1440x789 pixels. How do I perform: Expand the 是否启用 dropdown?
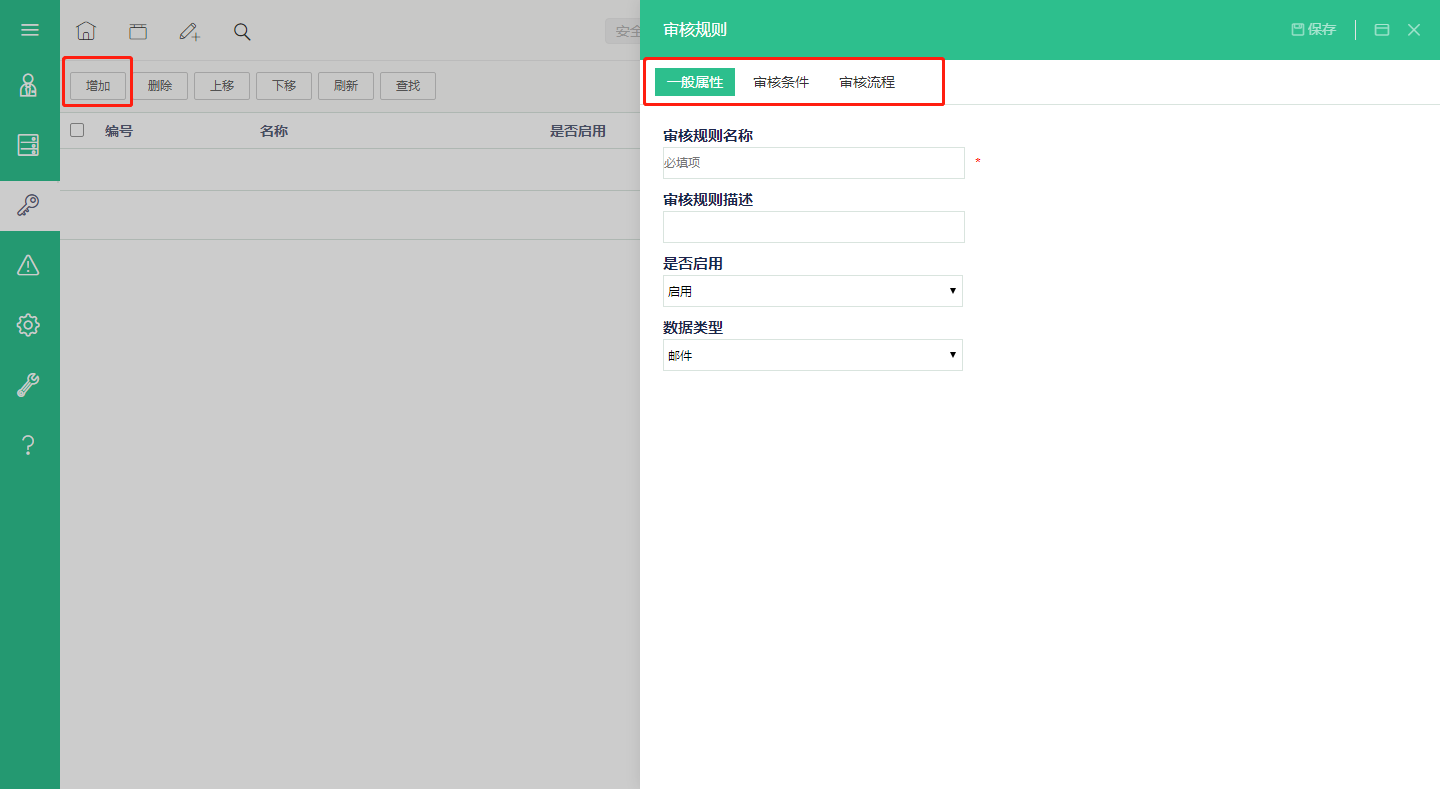(813, 291)
